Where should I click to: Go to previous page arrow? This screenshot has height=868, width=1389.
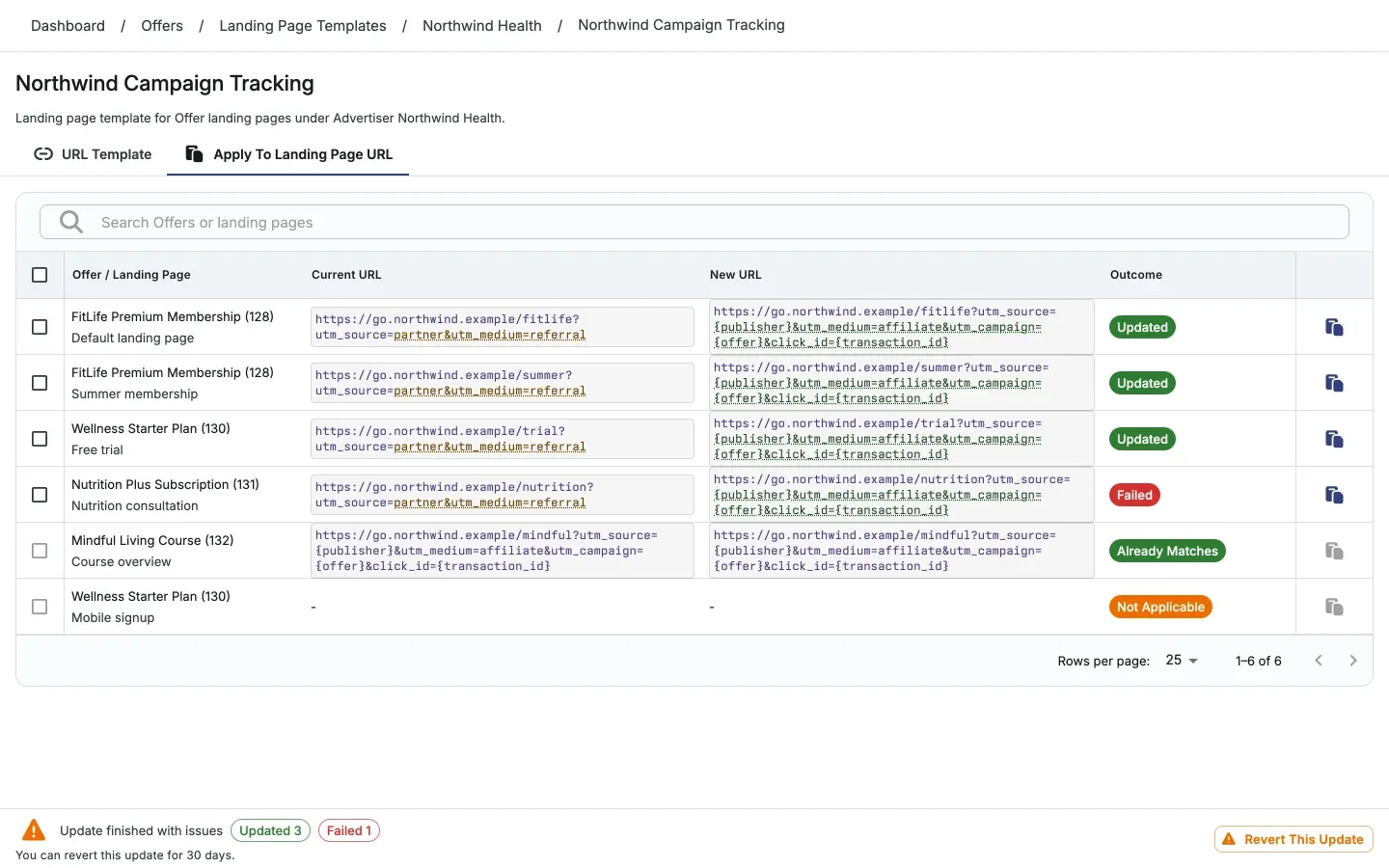[1319, 661]
